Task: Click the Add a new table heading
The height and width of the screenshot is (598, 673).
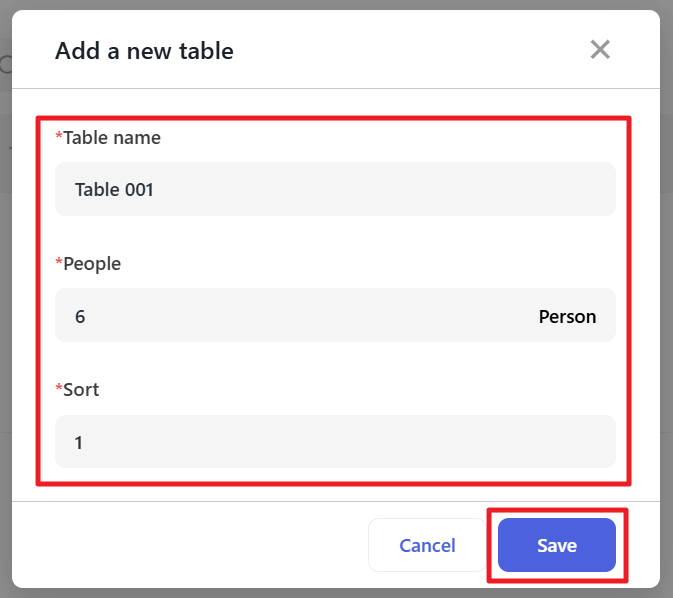Action: click(144, 51)
